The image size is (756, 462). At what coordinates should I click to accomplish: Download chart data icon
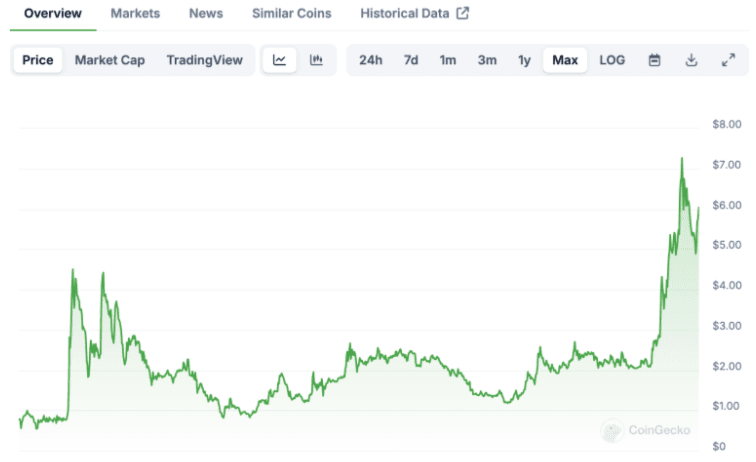pyautogui.click(x=691, y=60)
